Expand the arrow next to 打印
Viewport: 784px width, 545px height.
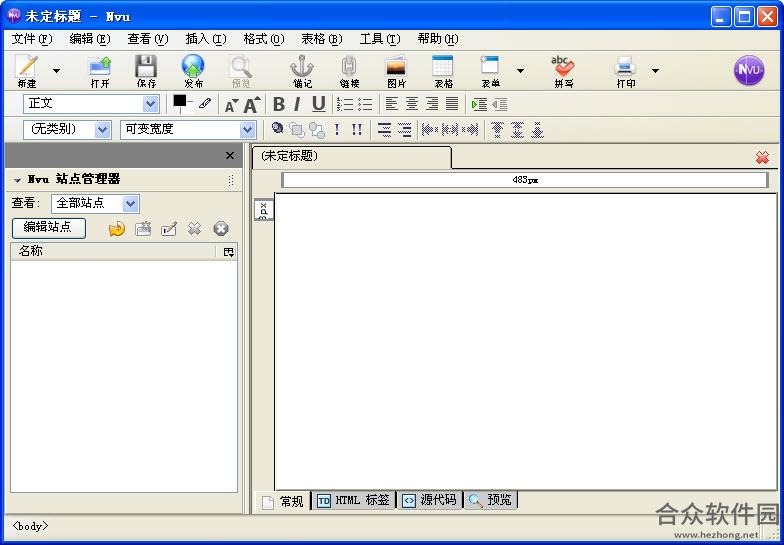point(656,70)
